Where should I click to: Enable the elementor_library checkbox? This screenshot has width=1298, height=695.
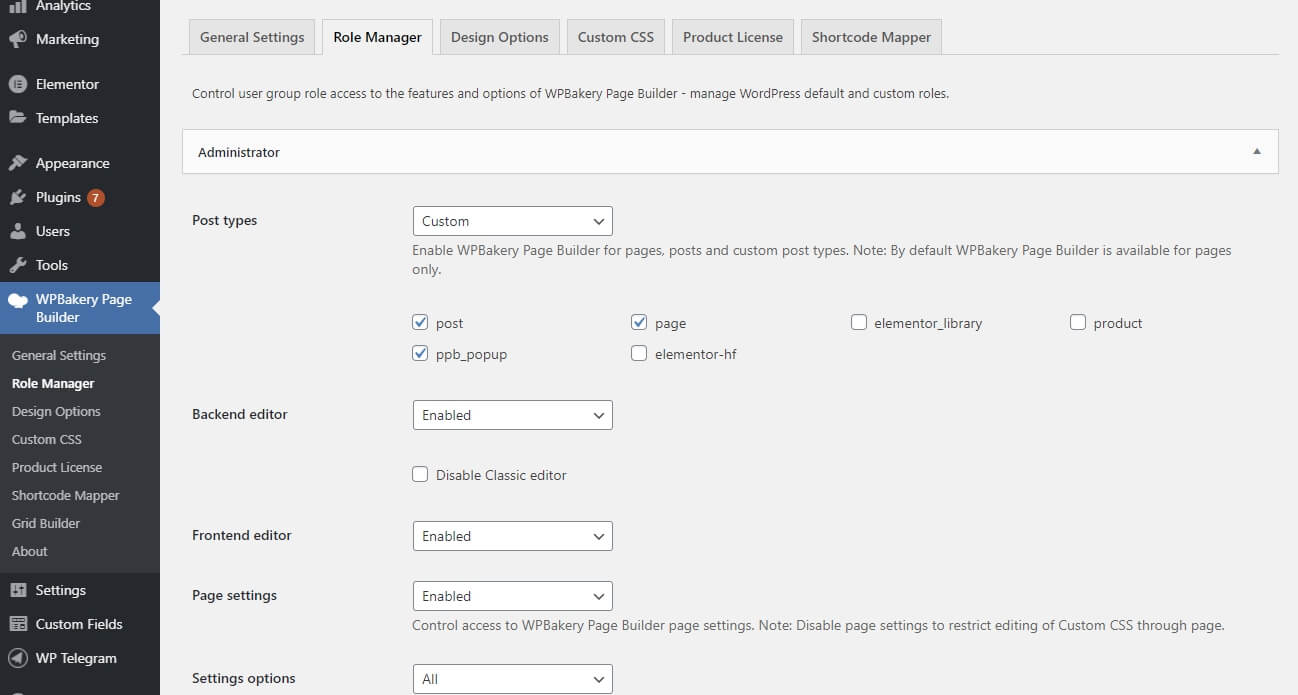click(x=858, y=322)
